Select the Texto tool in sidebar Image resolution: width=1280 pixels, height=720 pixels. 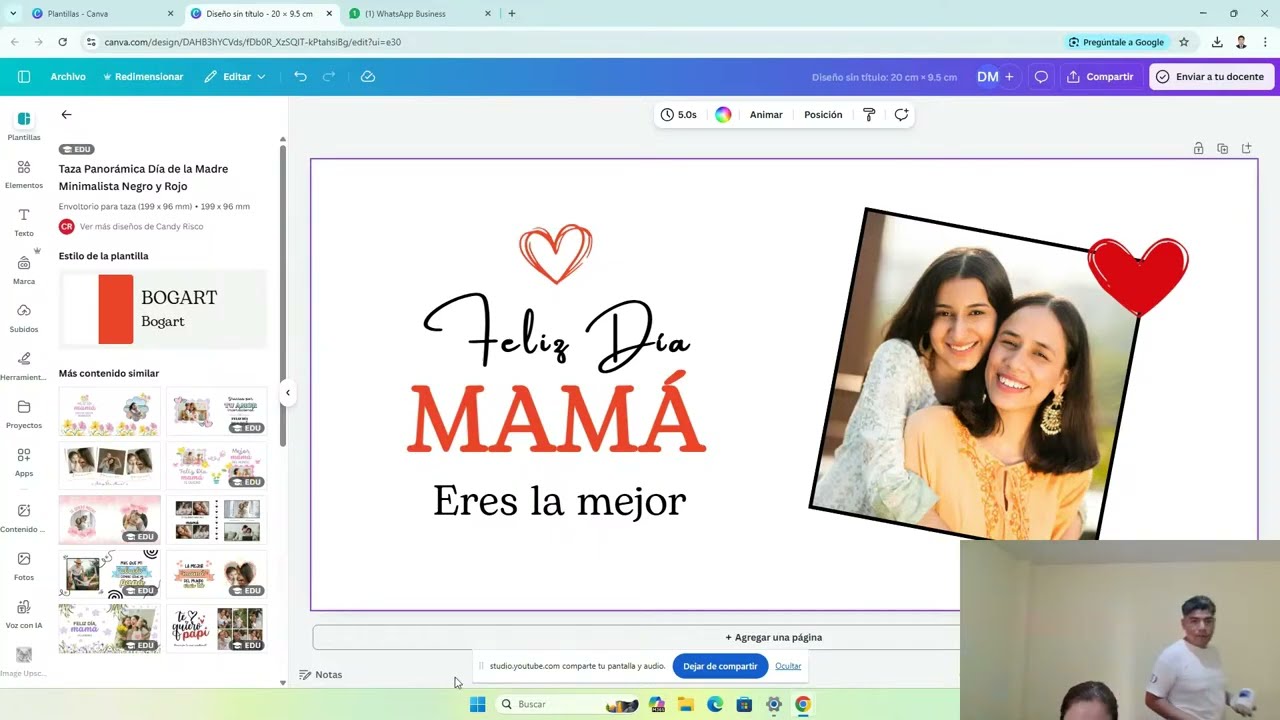tap(24, 222)
